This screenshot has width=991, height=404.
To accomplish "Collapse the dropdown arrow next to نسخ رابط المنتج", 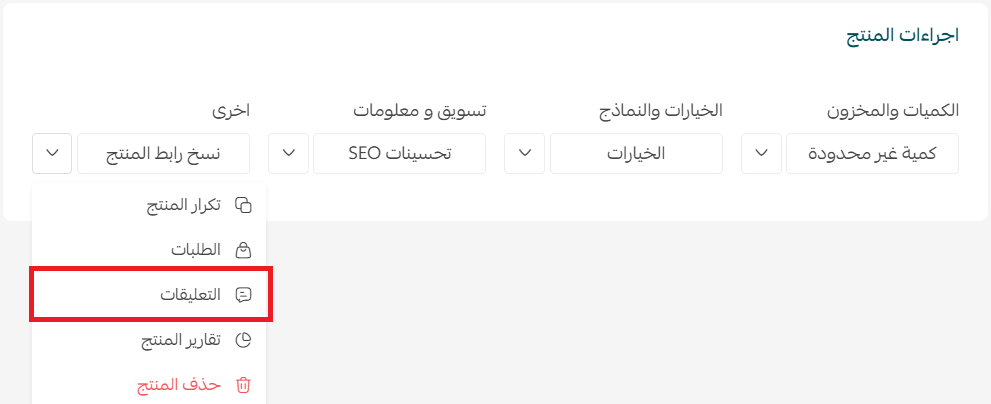I will [52, 153].
